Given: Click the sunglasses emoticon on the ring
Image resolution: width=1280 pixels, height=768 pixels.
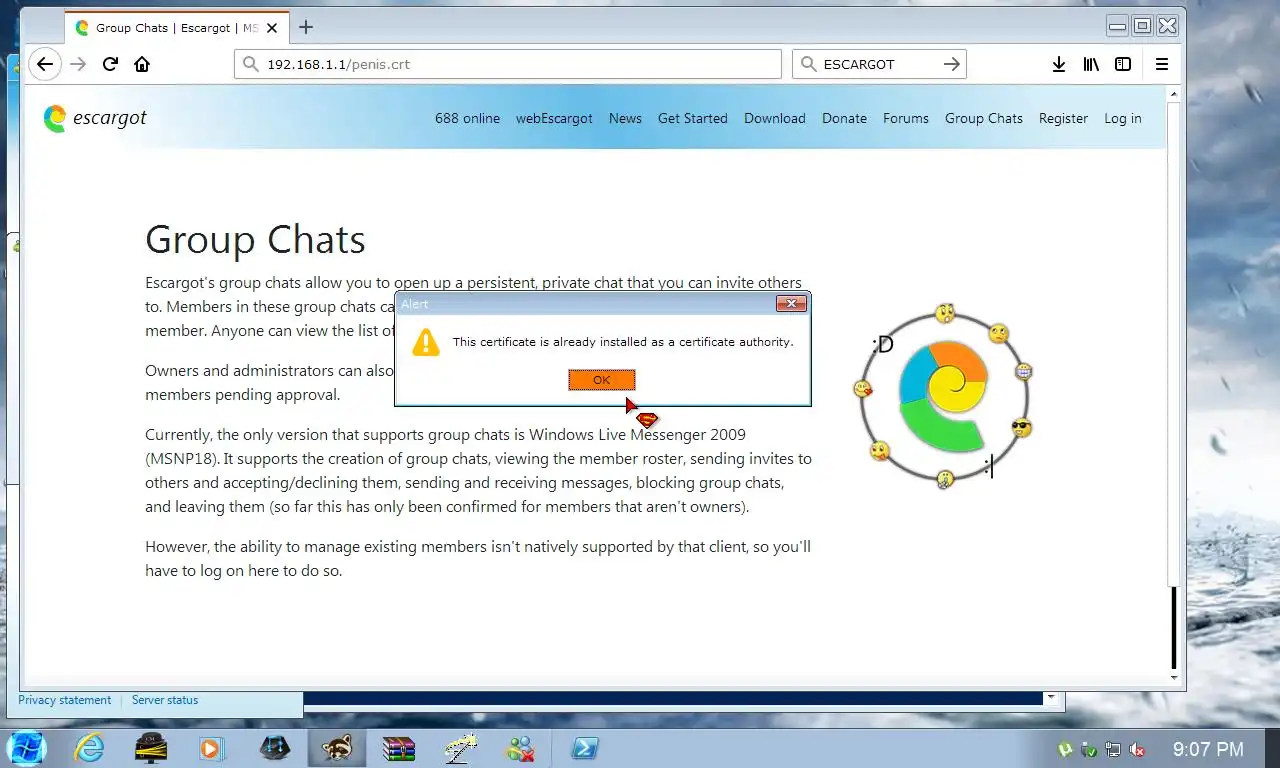Looking at the screenshot, I should [x=1021, y=428].
